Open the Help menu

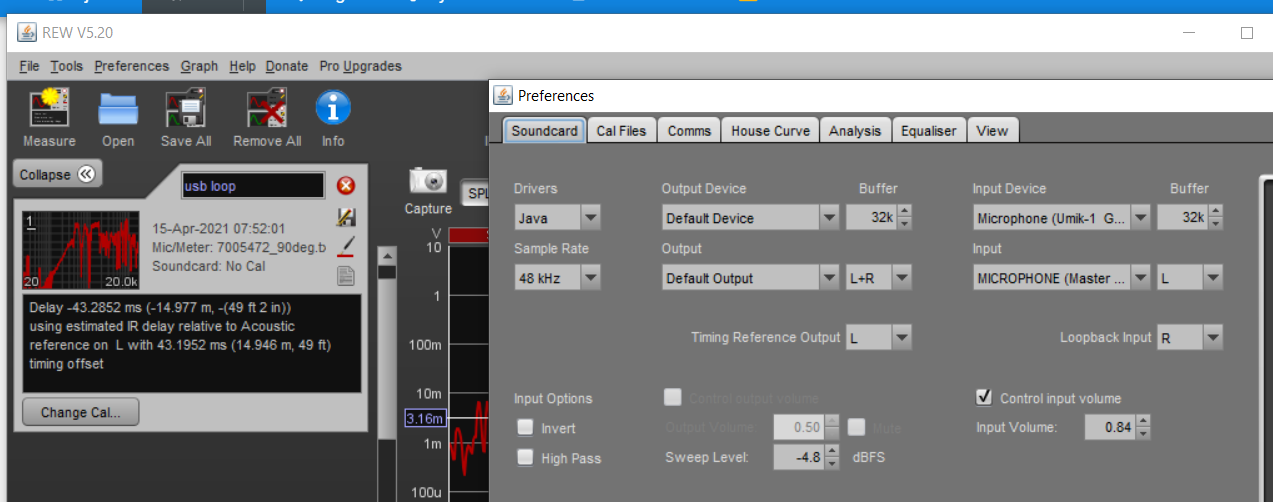coord(242,66)
